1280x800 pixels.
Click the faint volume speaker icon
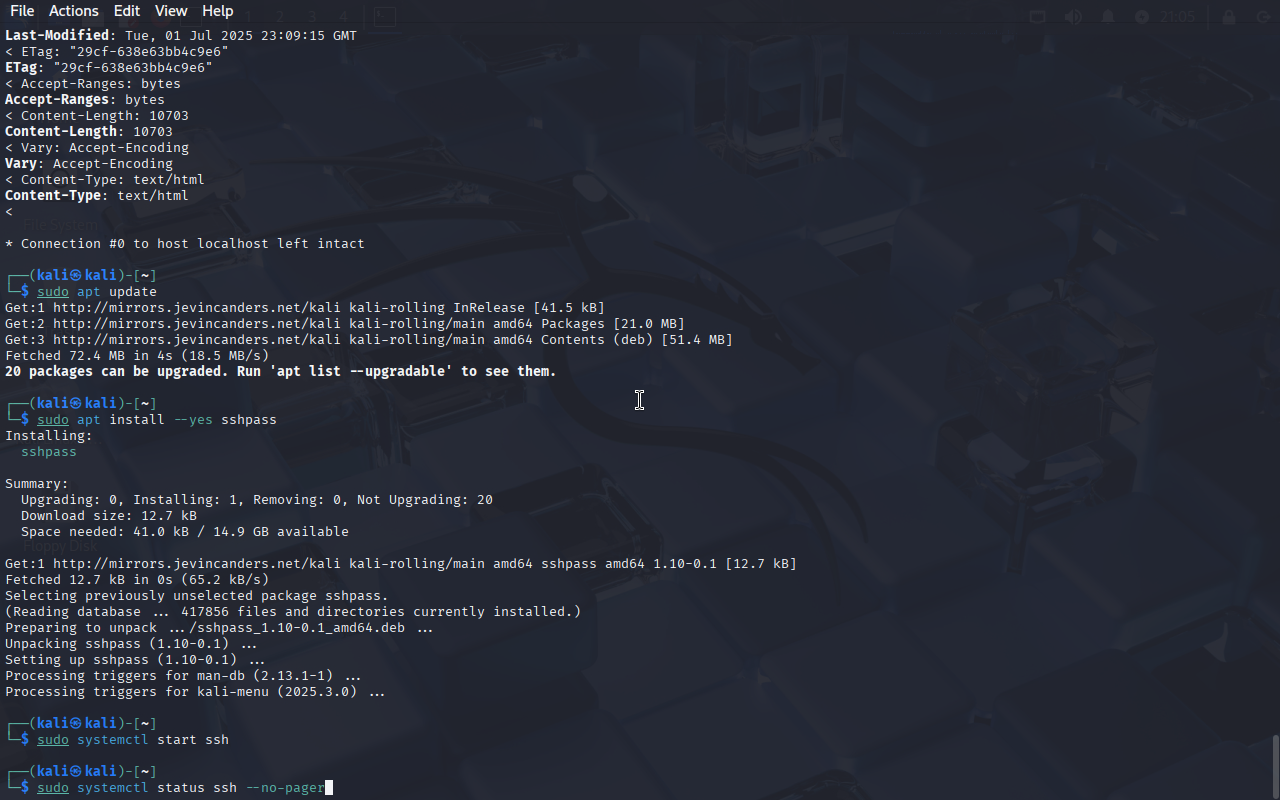pyautogui.click(x=1073, y=17)
